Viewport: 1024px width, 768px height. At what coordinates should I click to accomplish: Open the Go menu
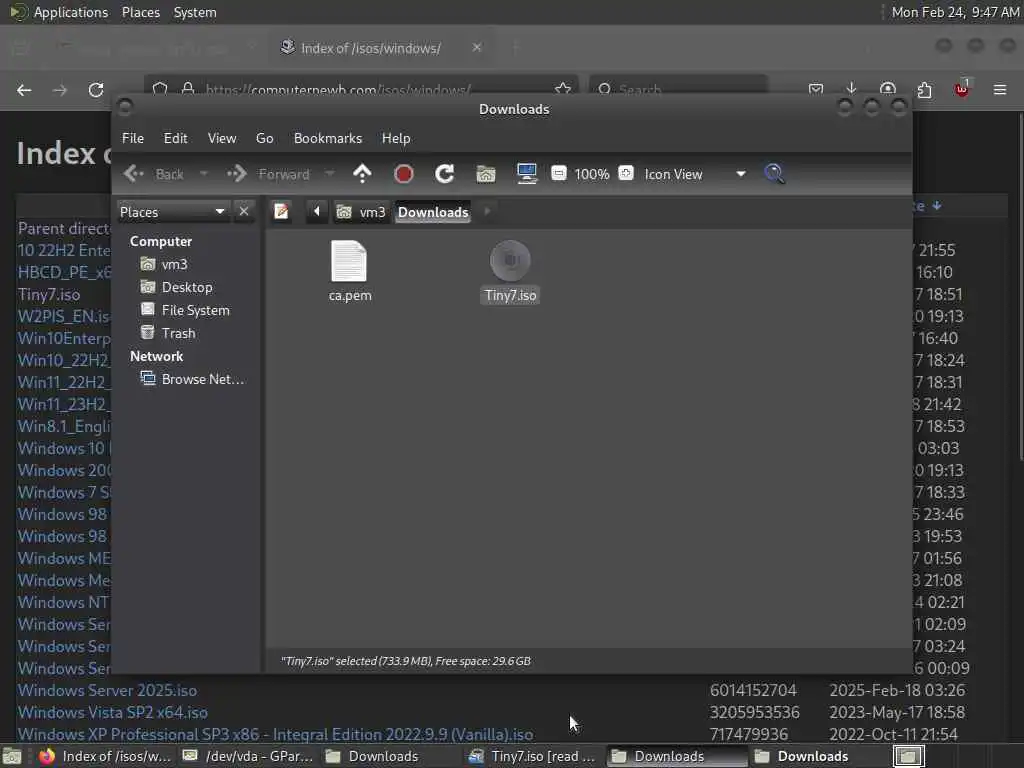point(264,138)
